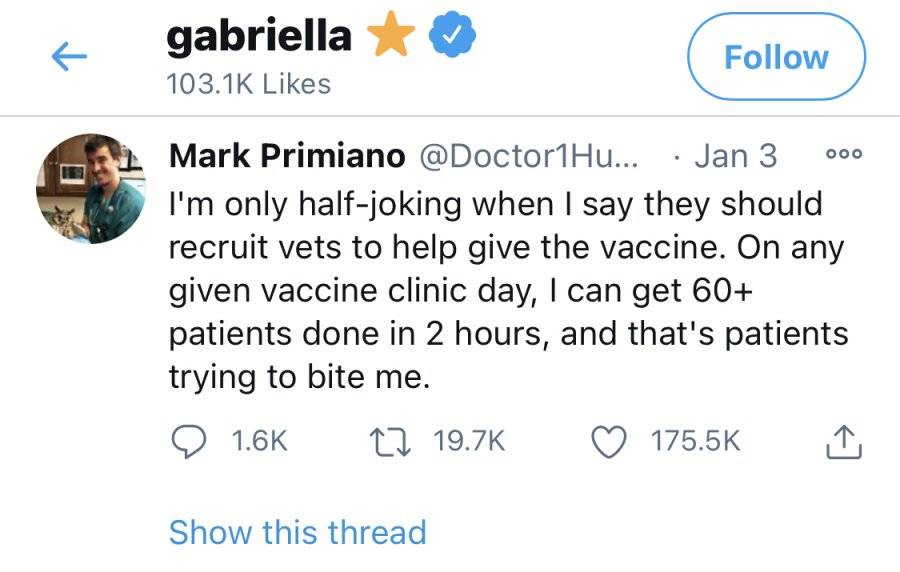Screen dimensions: 900x572
Task: Open the @Doctor1Hu... handle
Action: 529,156
